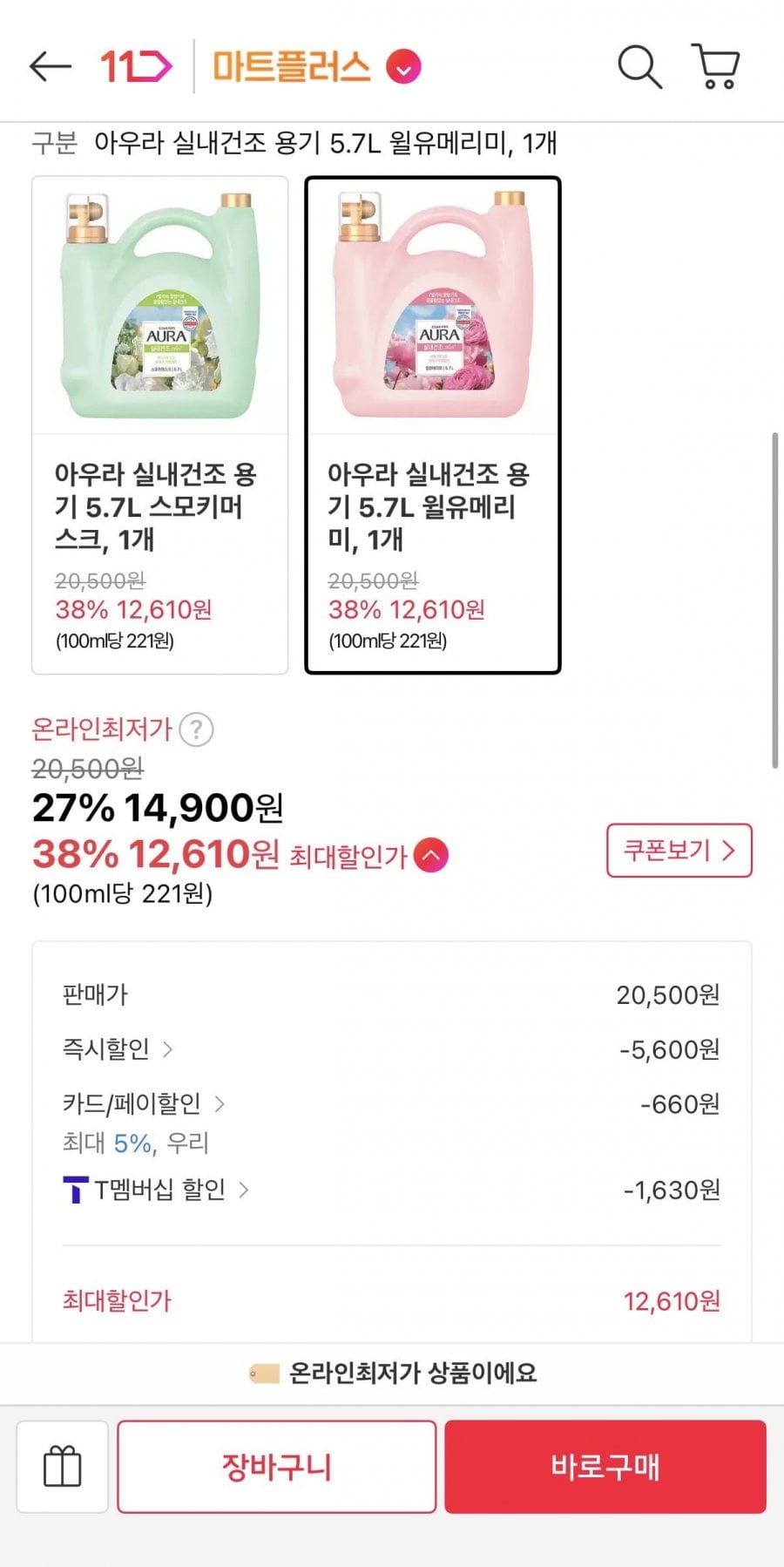
Task: Select the 윌유메리미 pink option card
Action: (433, 424)
